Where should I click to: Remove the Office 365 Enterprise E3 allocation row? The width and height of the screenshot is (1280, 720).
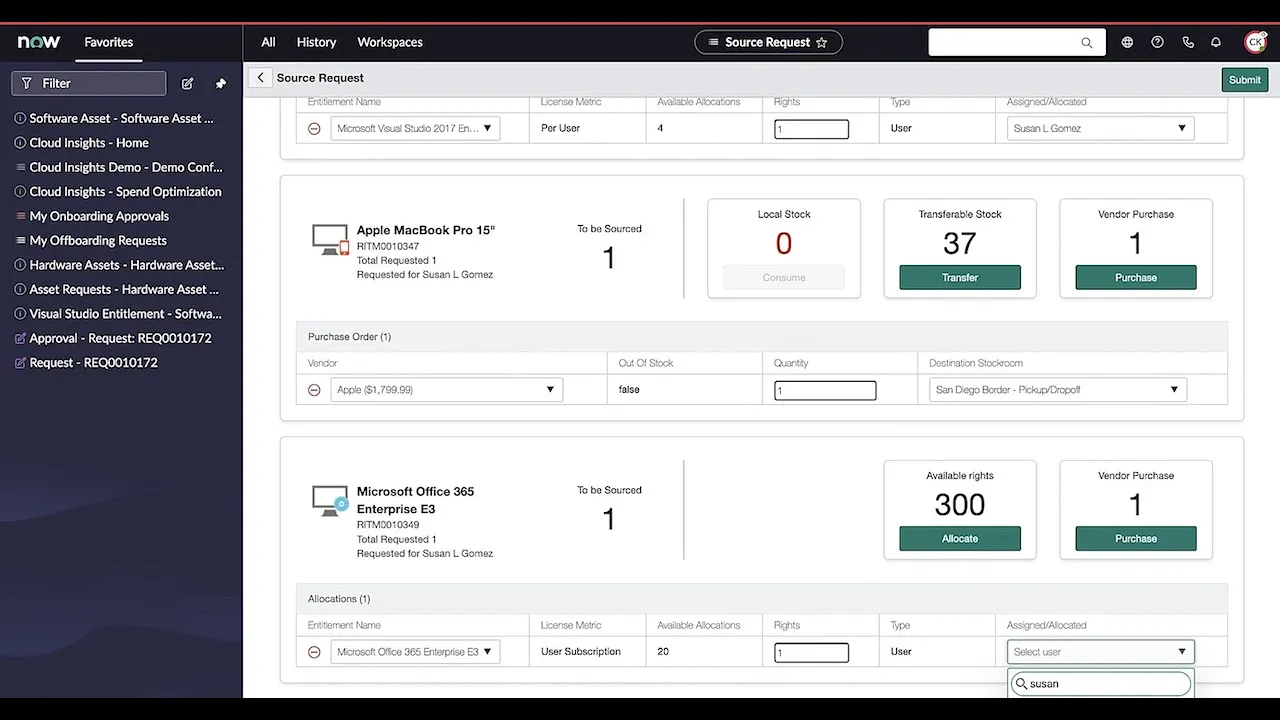pyautogui.click(x=314, y=652)
